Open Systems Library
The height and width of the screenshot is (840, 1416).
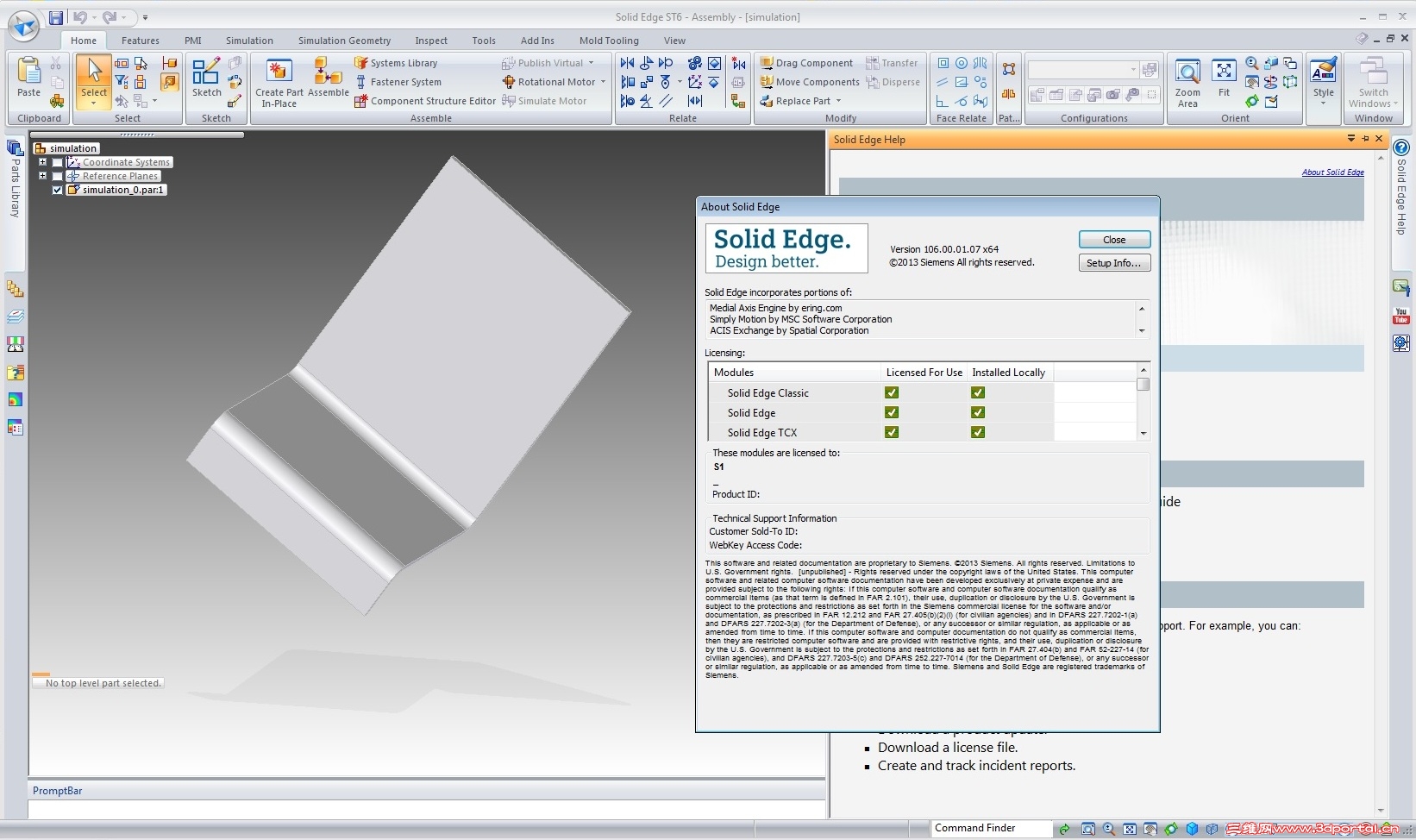[397, 63]
